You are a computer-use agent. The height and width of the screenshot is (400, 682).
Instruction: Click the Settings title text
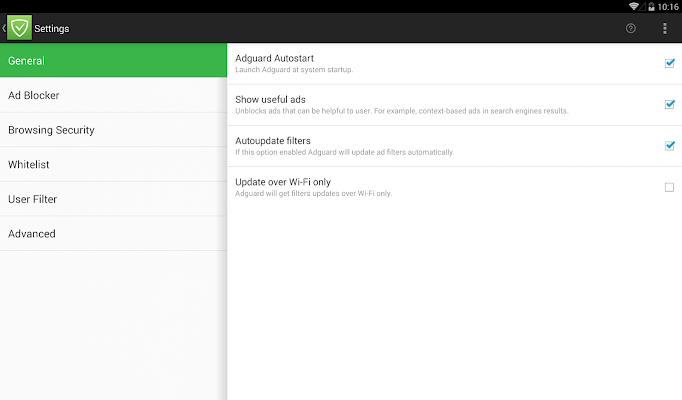(x=52, y=29)
